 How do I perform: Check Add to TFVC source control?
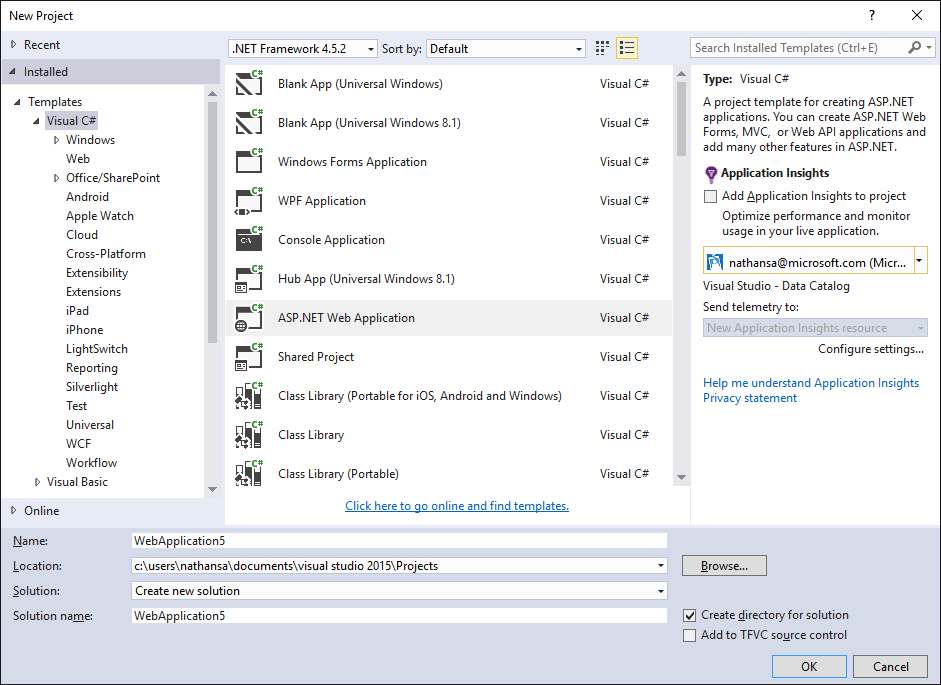pyautogui.click(x=689, y=635)
